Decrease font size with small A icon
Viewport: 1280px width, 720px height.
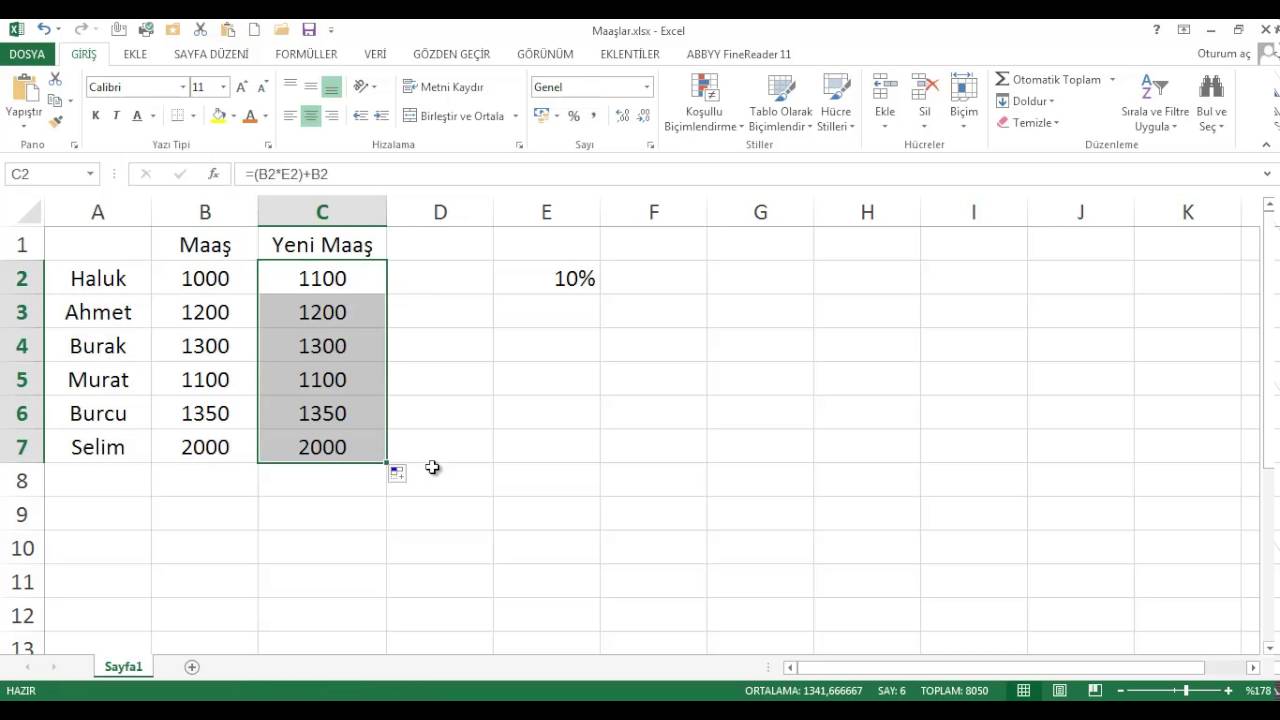tap(261, 87)
